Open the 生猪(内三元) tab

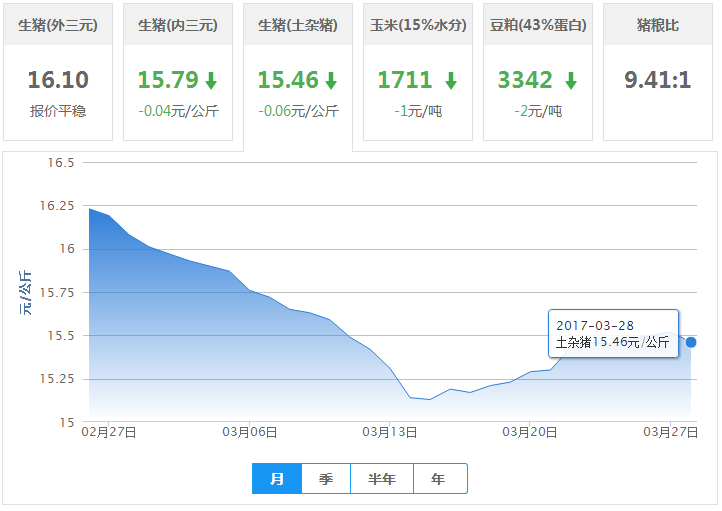coord(178,25)
